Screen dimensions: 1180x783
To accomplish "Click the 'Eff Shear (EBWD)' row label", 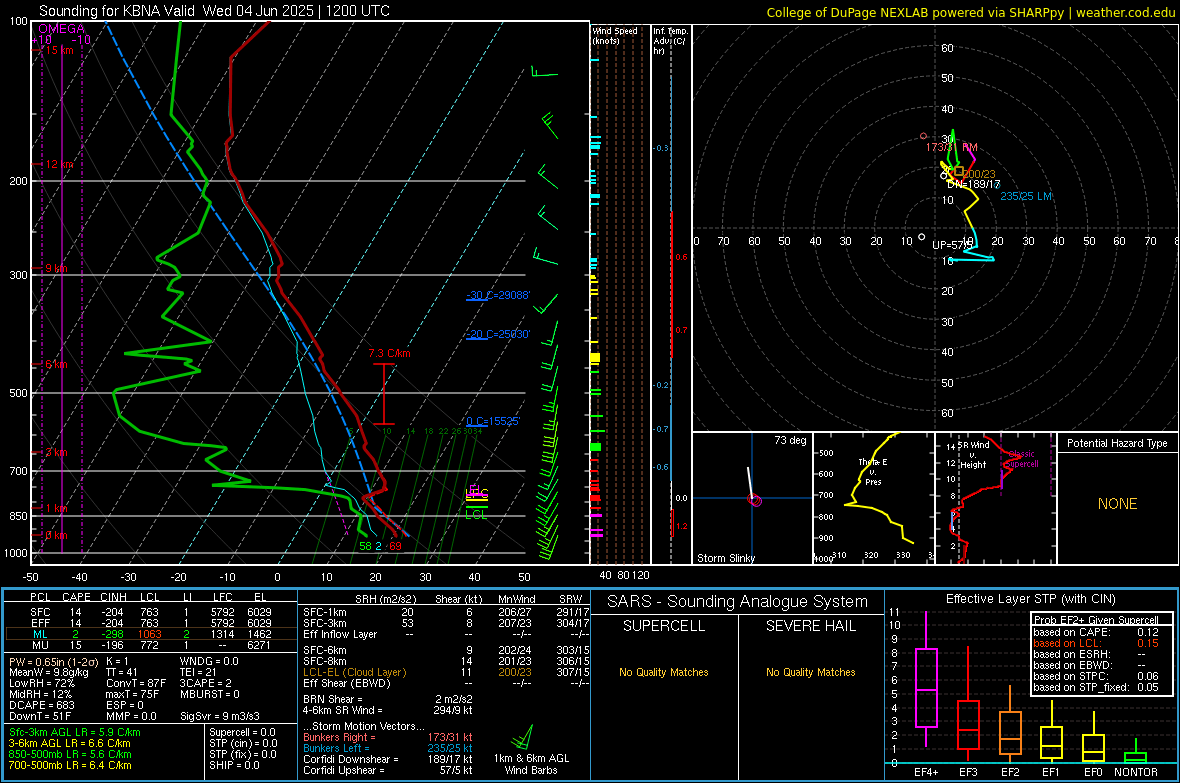I will click(x=347, y=684).
